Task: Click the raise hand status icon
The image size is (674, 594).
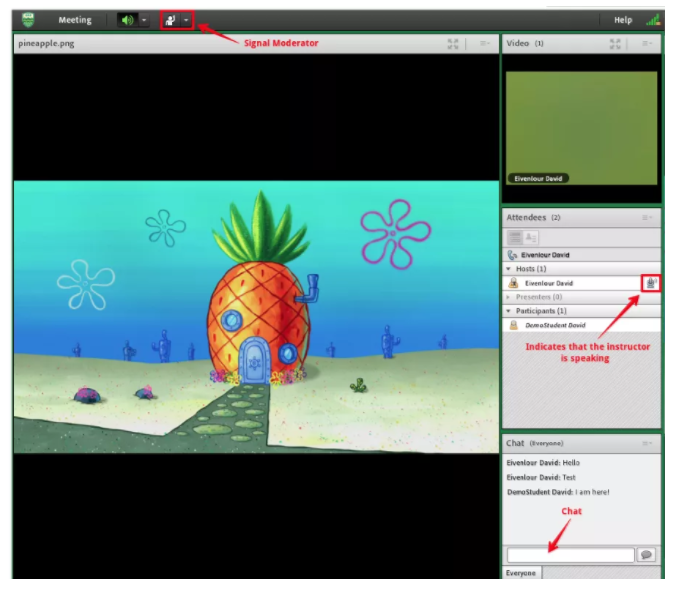Action: (171, 20)
